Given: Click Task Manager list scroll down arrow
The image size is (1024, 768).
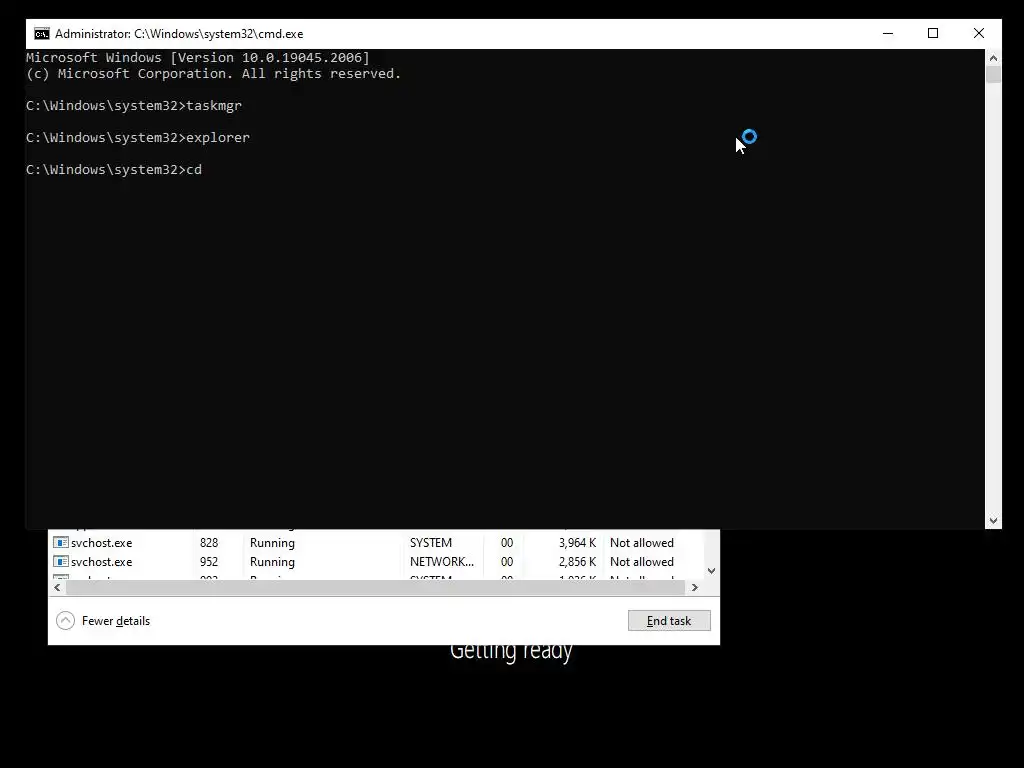Looking at the screenshot, I should [x=711, y=571].
